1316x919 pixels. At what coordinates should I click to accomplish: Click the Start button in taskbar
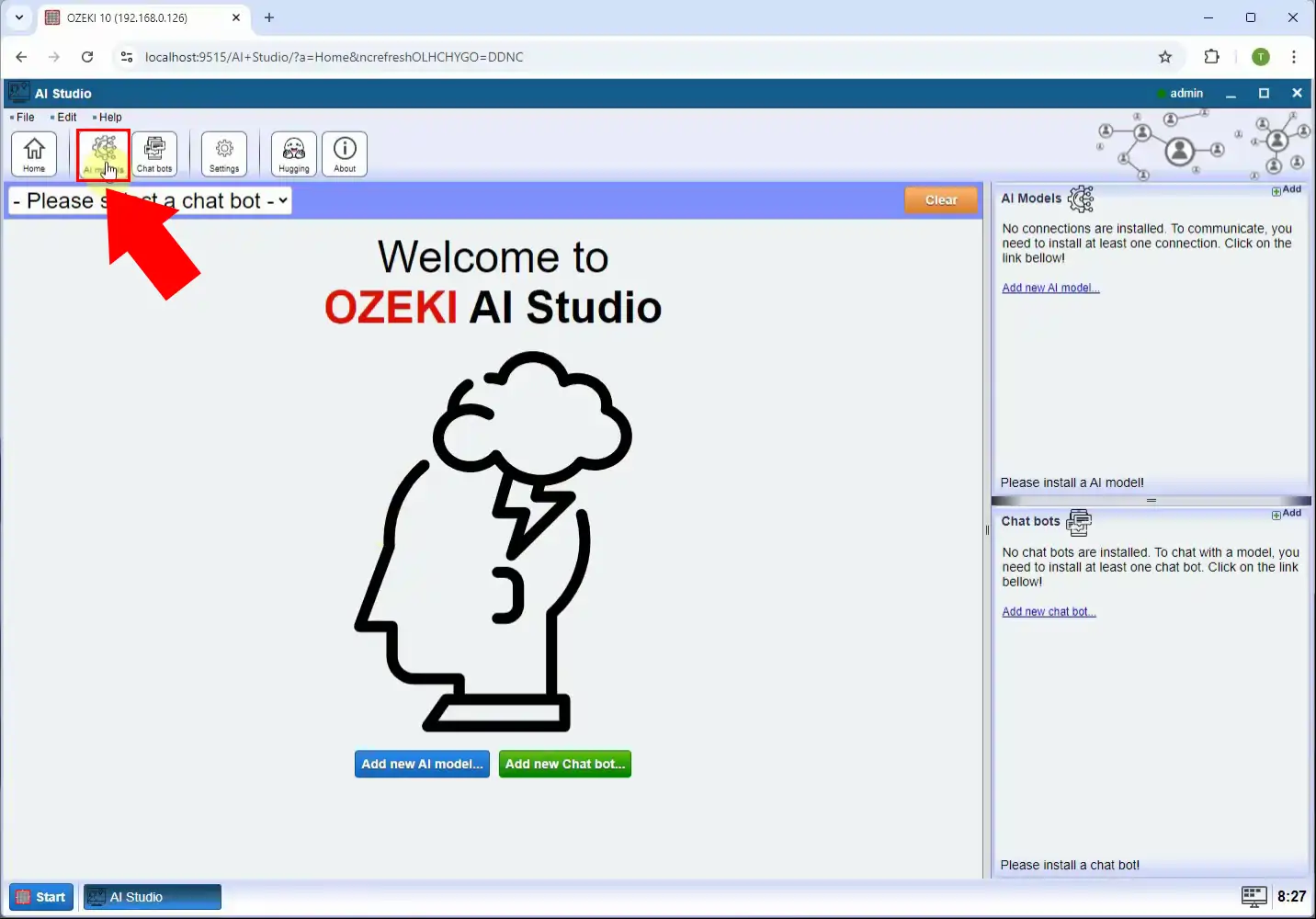click(41, 897)
